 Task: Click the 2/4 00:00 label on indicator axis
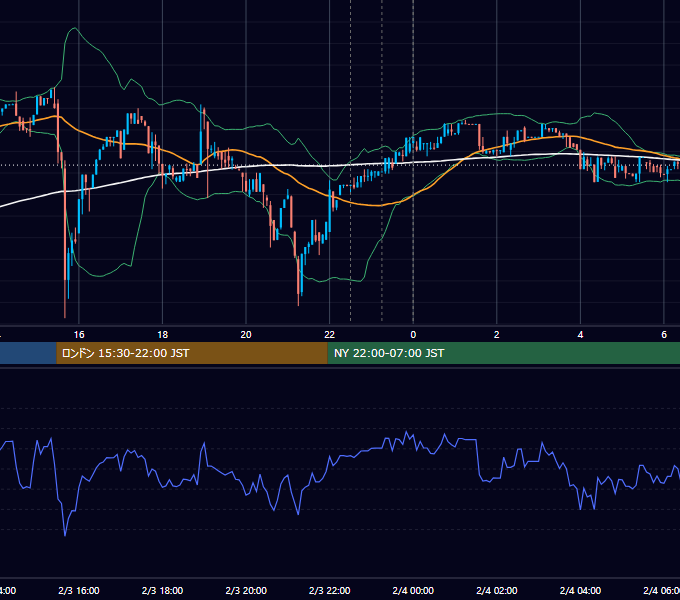pos(413,590)
